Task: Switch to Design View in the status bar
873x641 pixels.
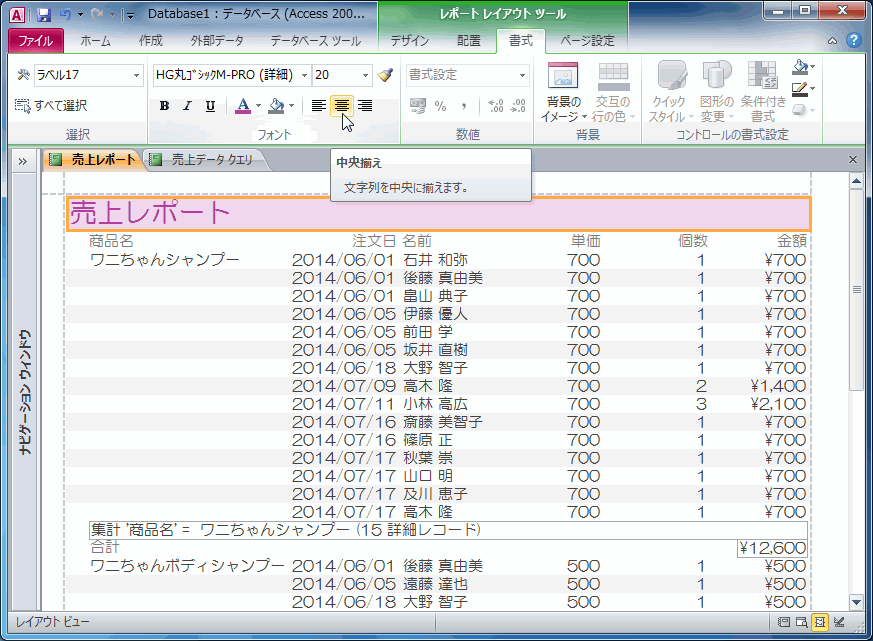Action: click(838, 622)
